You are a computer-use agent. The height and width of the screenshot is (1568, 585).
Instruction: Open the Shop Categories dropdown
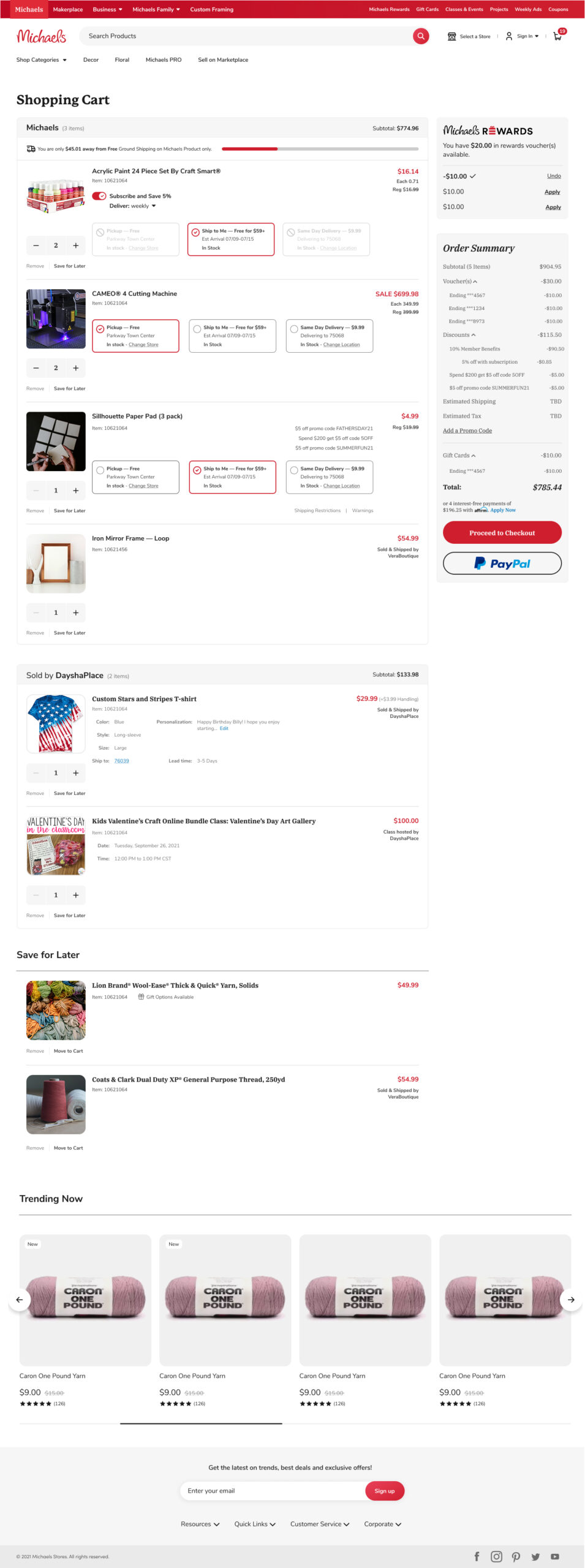[x=41, y=60]
